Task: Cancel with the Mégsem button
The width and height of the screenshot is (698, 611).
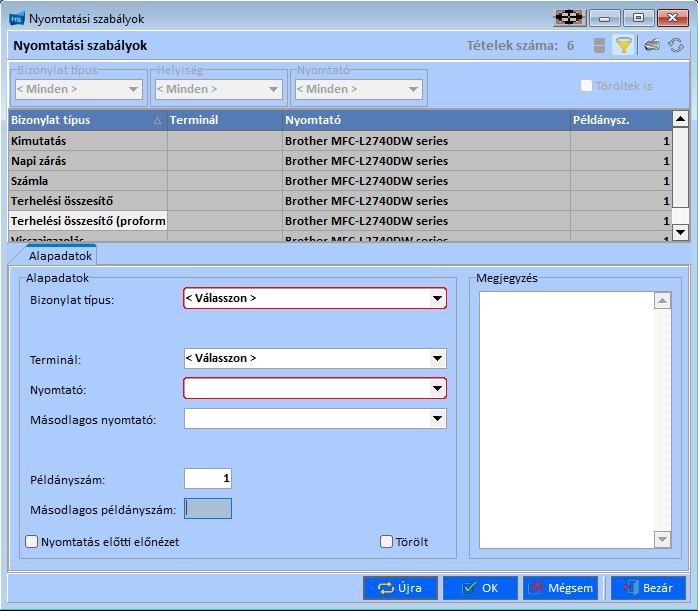Action: [x=560, y=588]
